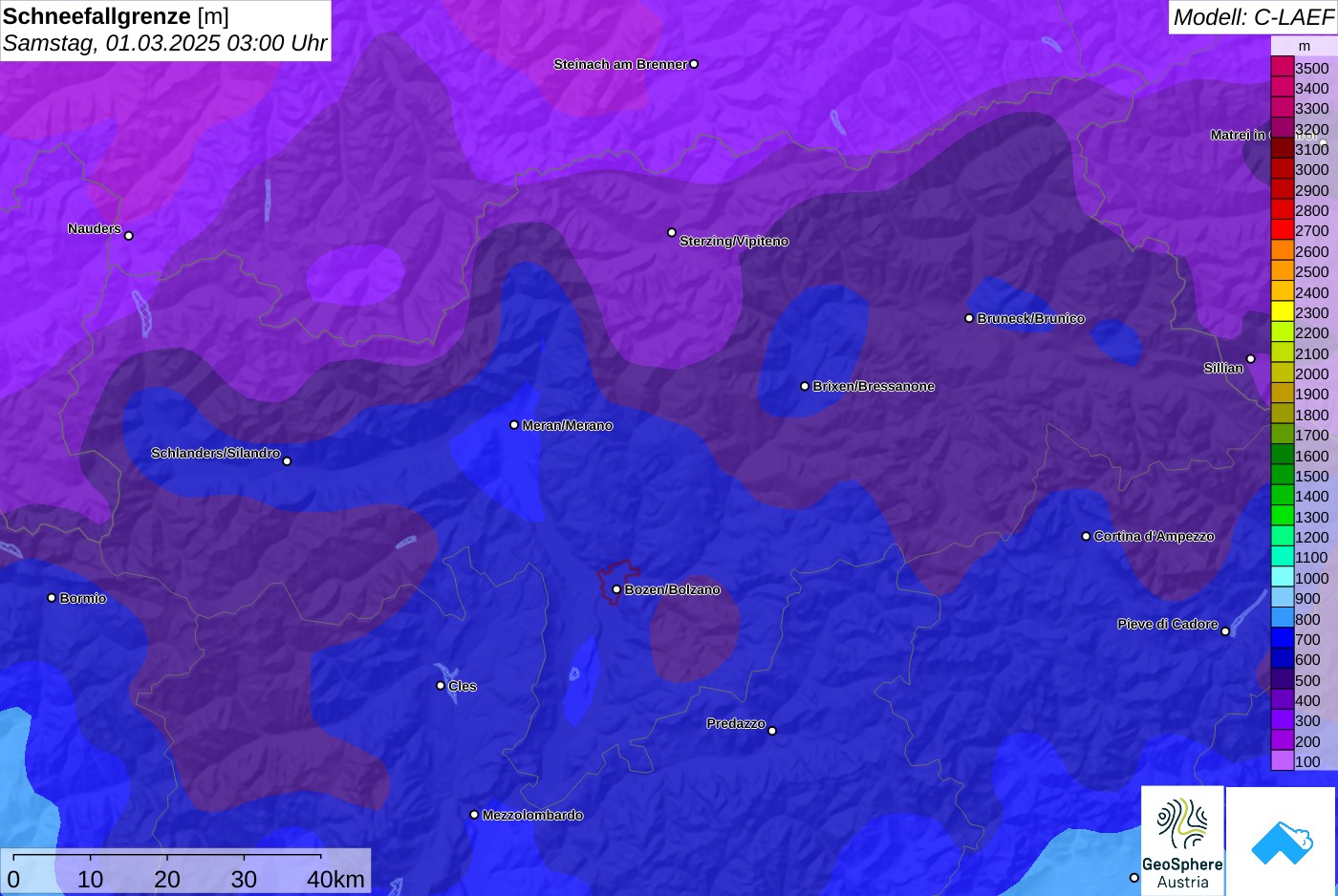This screenshot has width=1338, height=896.
Task: Click the Nauders marker dot
Action: (x=129, y=236)
